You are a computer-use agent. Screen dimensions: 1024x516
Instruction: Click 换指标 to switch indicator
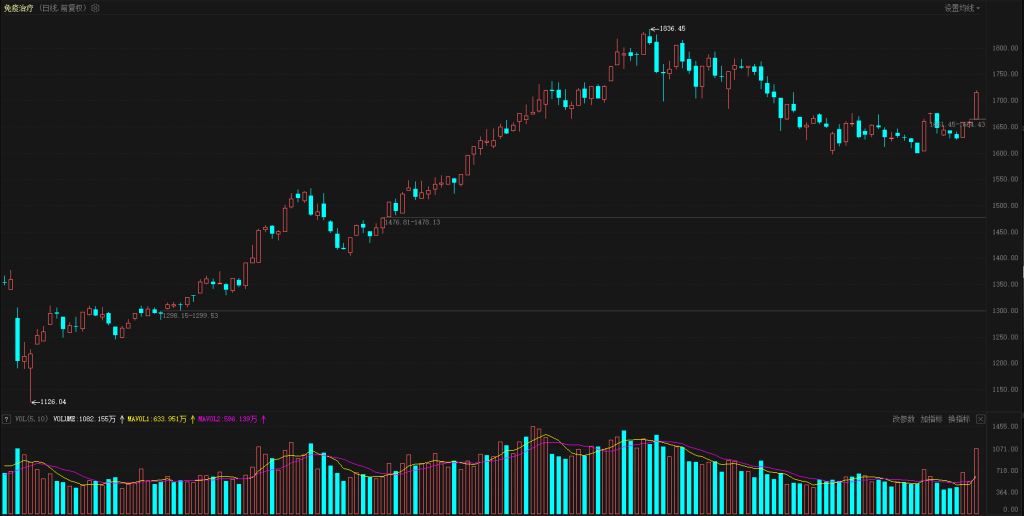tap(959, 419)
